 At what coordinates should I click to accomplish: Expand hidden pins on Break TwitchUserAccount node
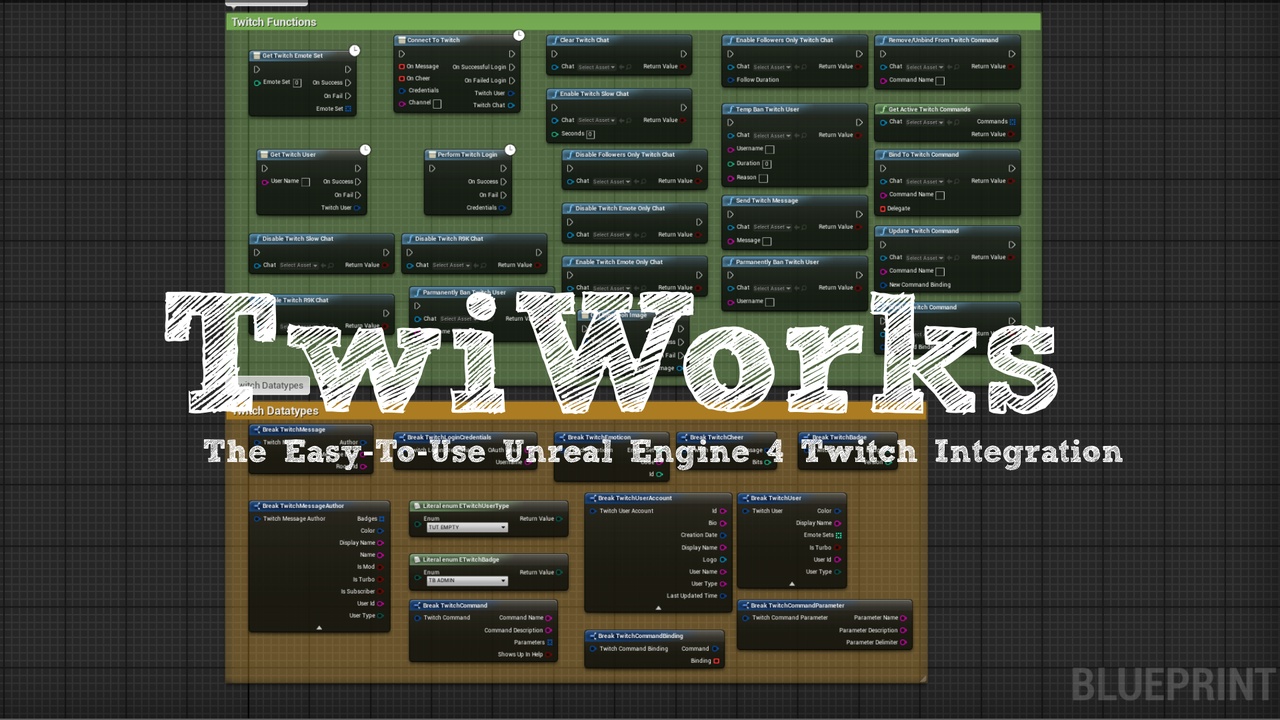coord(658,607)
